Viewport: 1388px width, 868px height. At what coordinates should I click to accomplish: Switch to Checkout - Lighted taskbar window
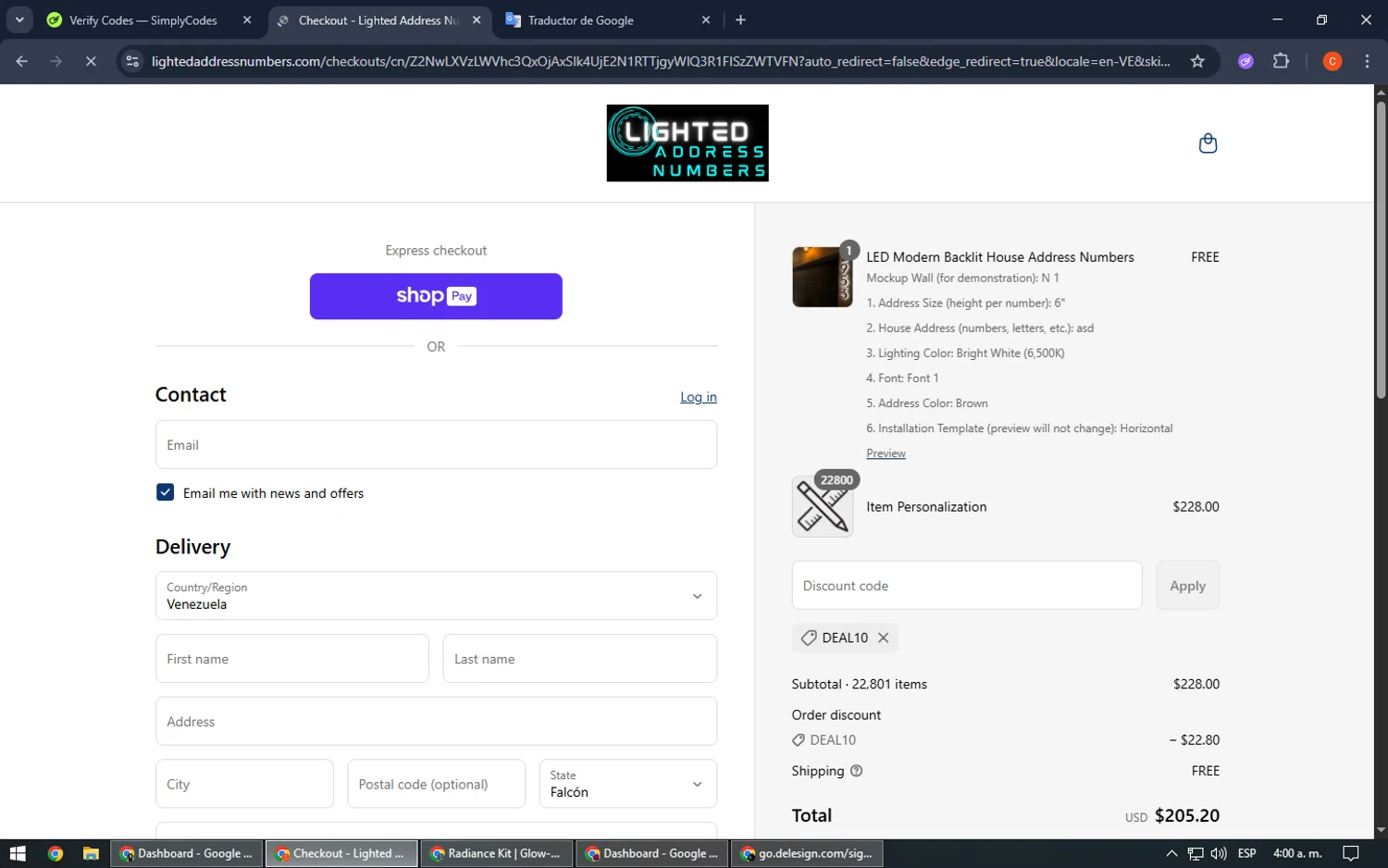click(341, 853)
